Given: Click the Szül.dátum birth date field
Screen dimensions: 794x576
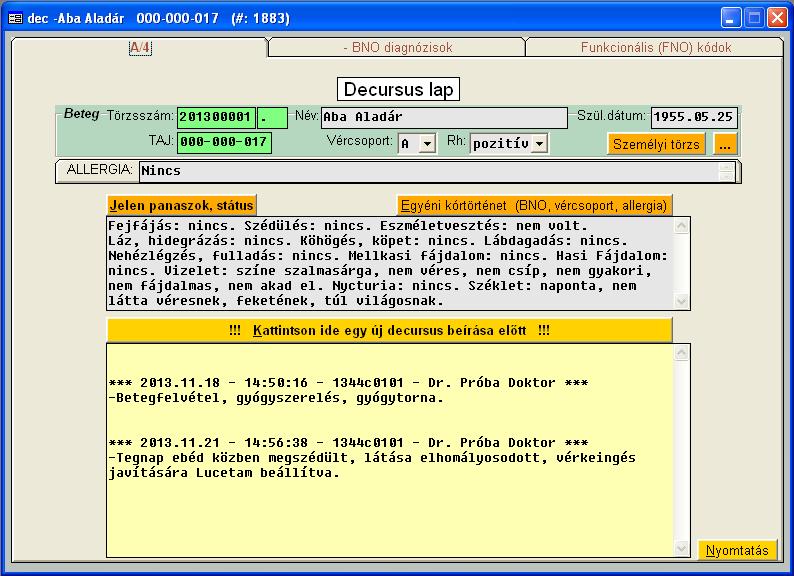Looking at the screenshot, I should pyautogui.click(x=695, y=117).
